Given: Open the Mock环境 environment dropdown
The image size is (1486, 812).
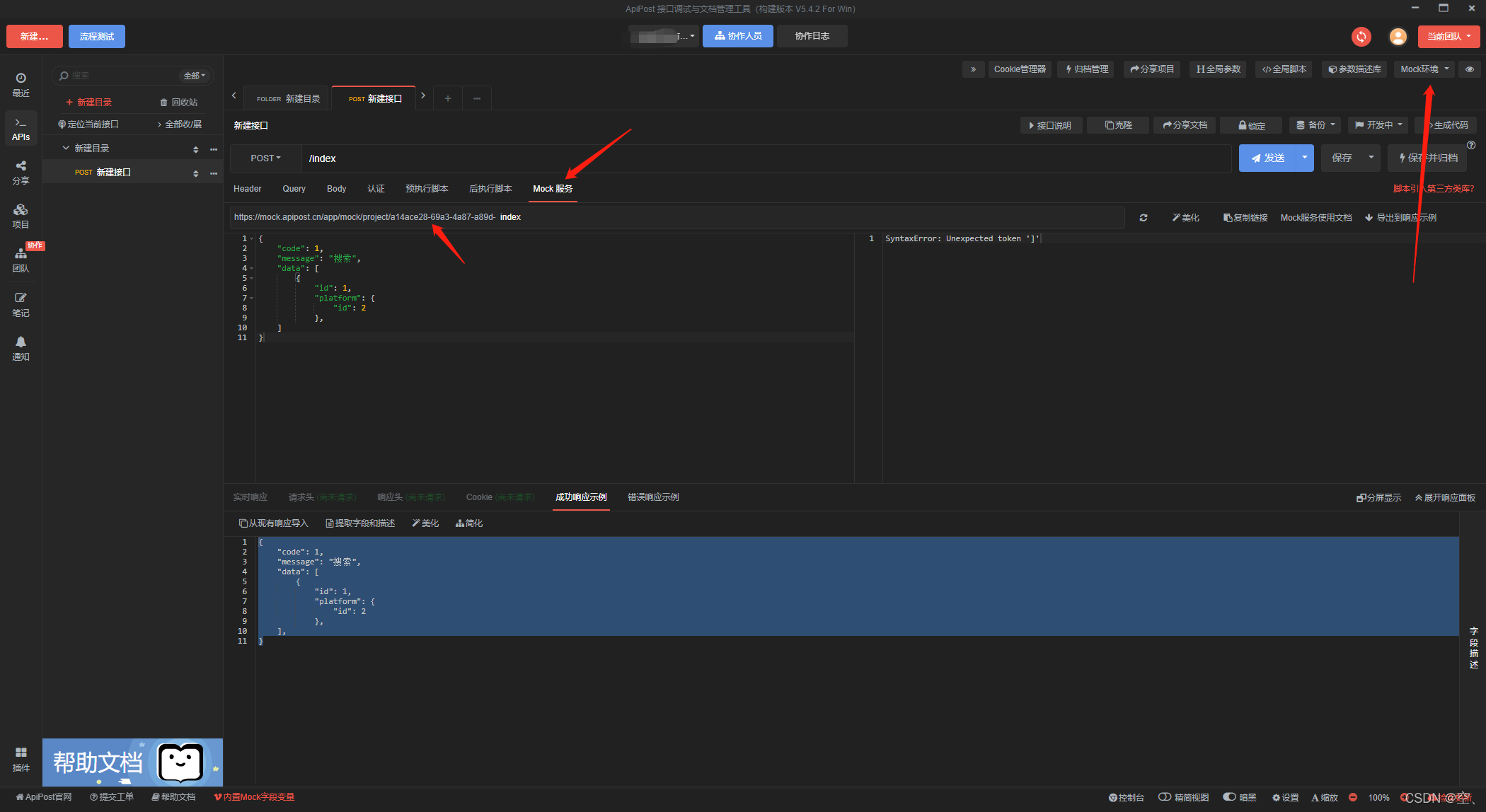Looking at the screenshot, I should coord(1424,69).
